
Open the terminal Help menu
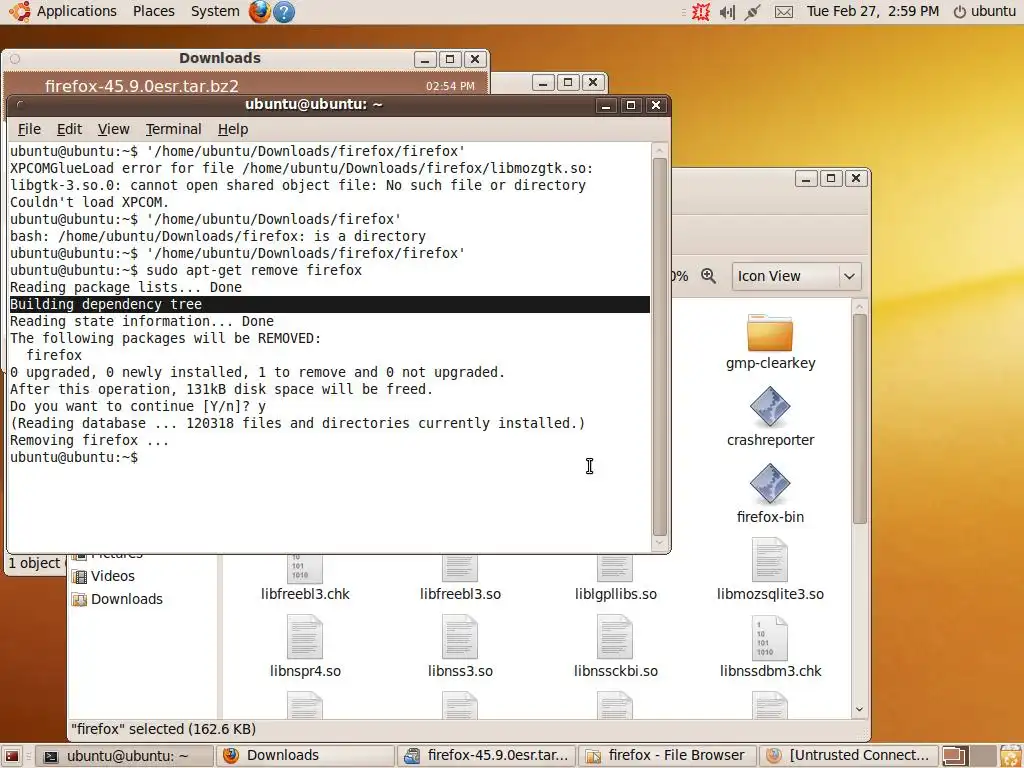point(232,129)
